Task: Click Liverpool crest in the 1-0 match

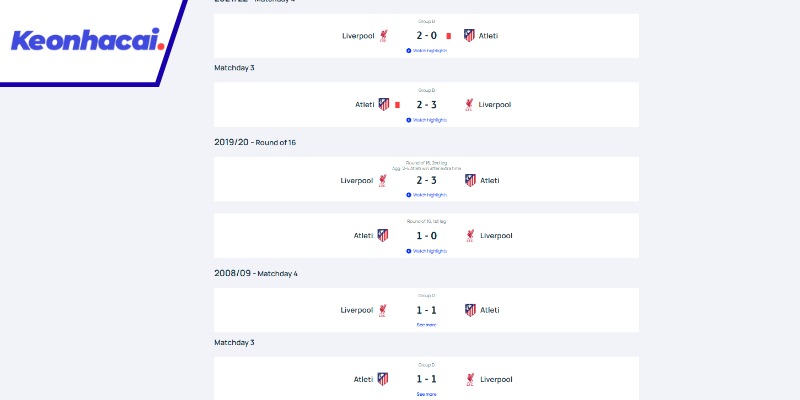Action: click(469, 236)
